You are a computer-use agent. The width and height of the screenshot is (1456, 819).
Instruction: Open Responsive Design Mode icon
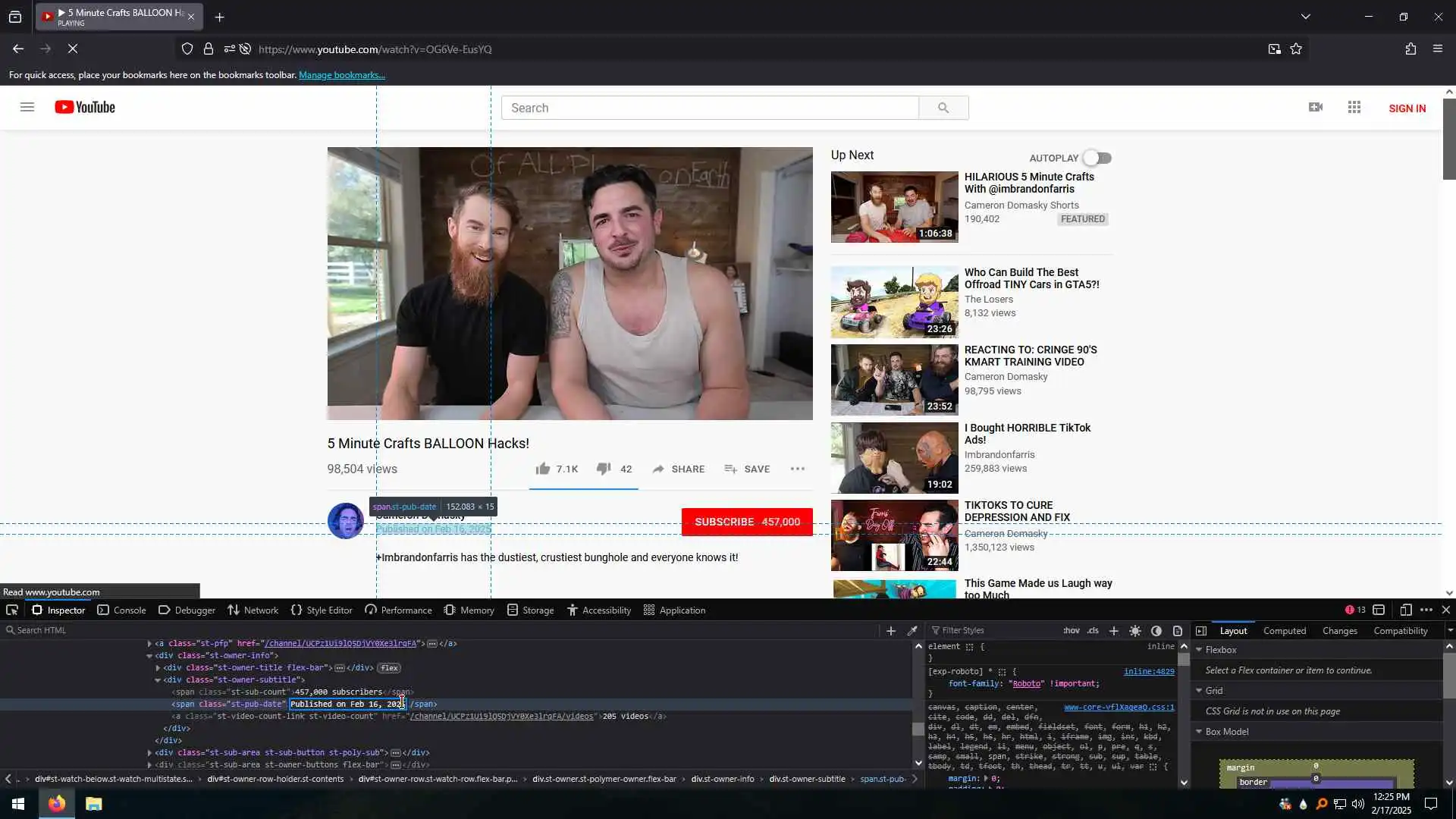click(1405, 610)
